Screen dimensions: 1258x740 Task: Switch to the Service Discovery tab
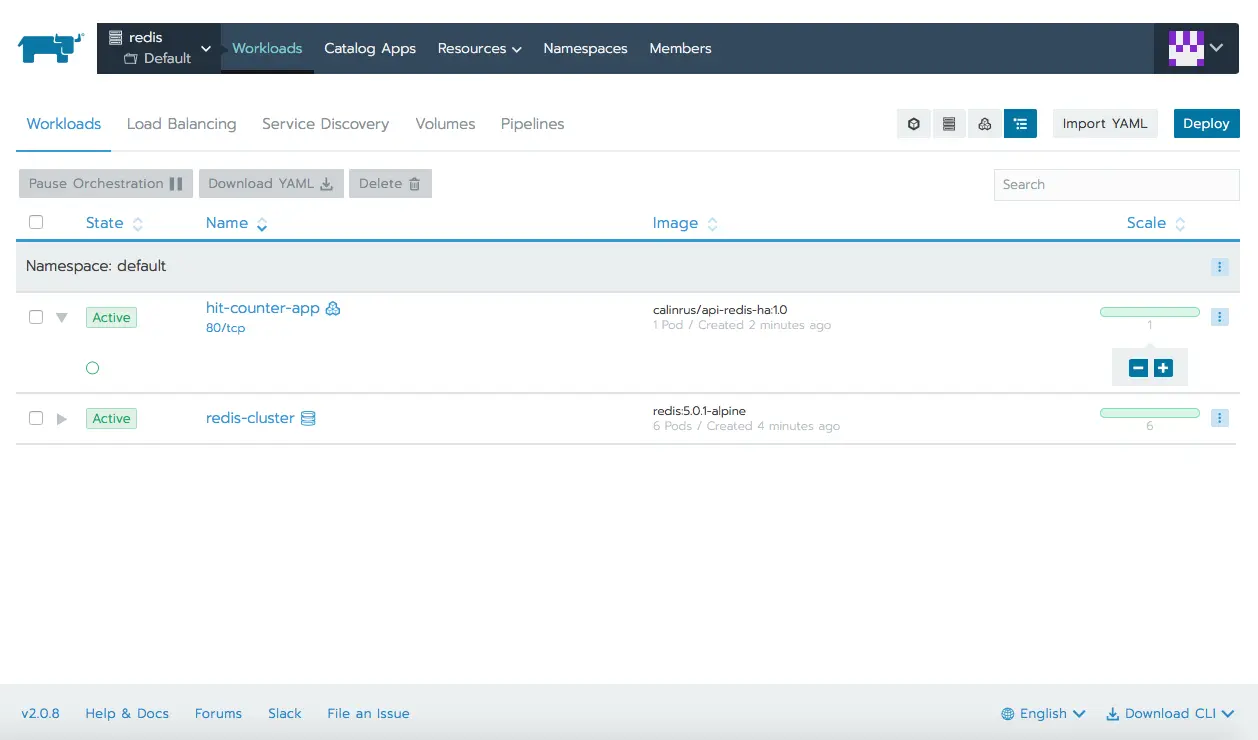pyautogui.click(x=325, y=124)
